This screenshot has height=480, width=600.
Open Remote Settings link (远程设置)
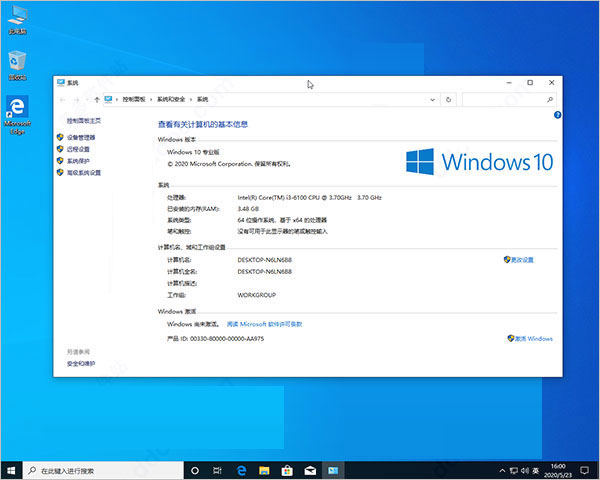78,149
